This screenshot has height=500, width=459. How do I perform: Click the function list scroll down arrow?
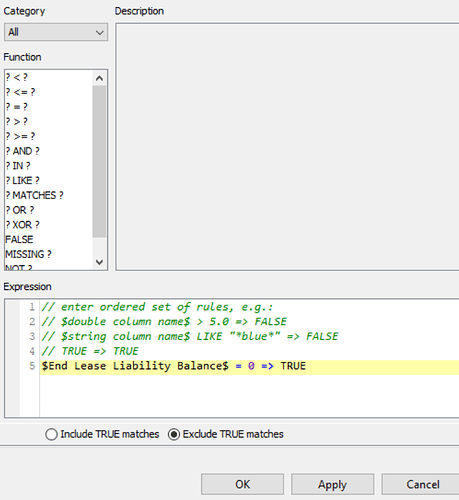tap(99, 262)
